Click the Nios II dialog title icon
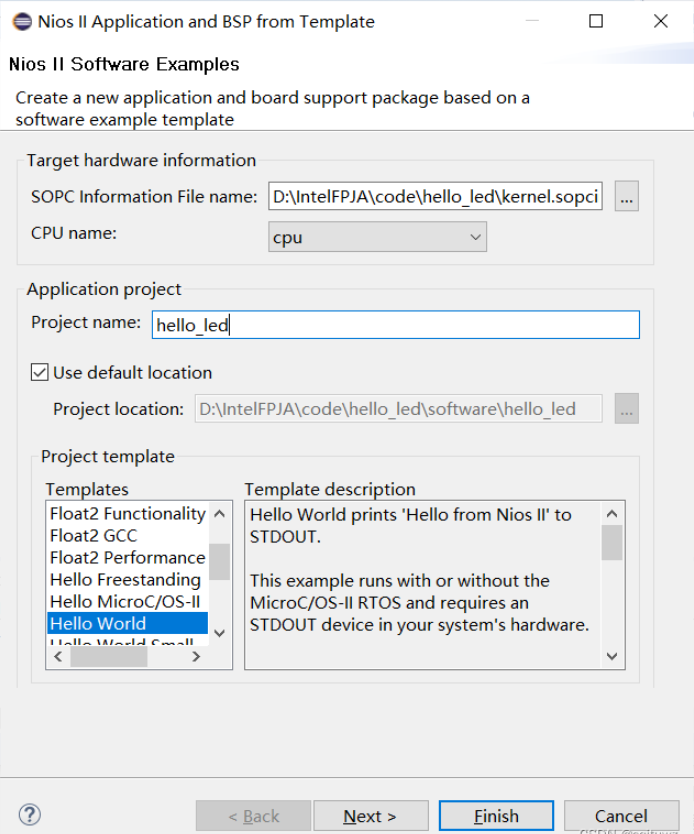 coord(21,21)
